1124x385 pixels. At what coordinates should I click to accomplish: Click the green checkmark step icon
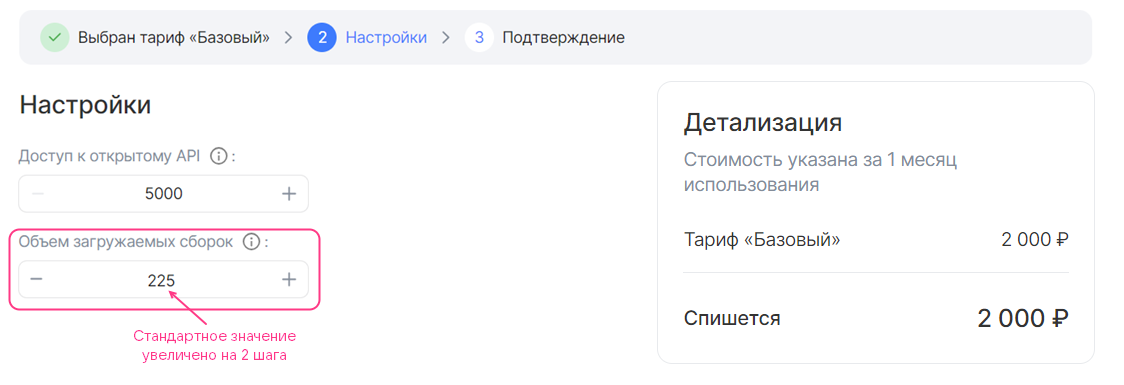click(x=54, y=37)
